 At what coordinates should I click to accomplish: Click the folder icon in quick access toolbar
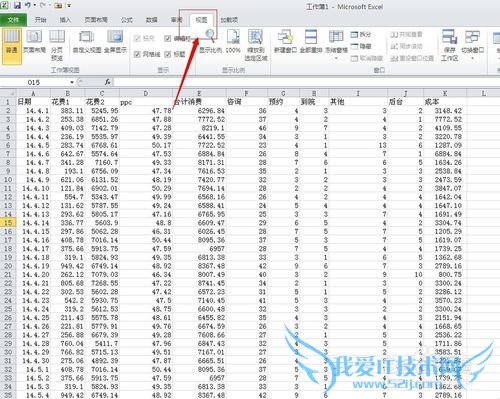[58, 5]
